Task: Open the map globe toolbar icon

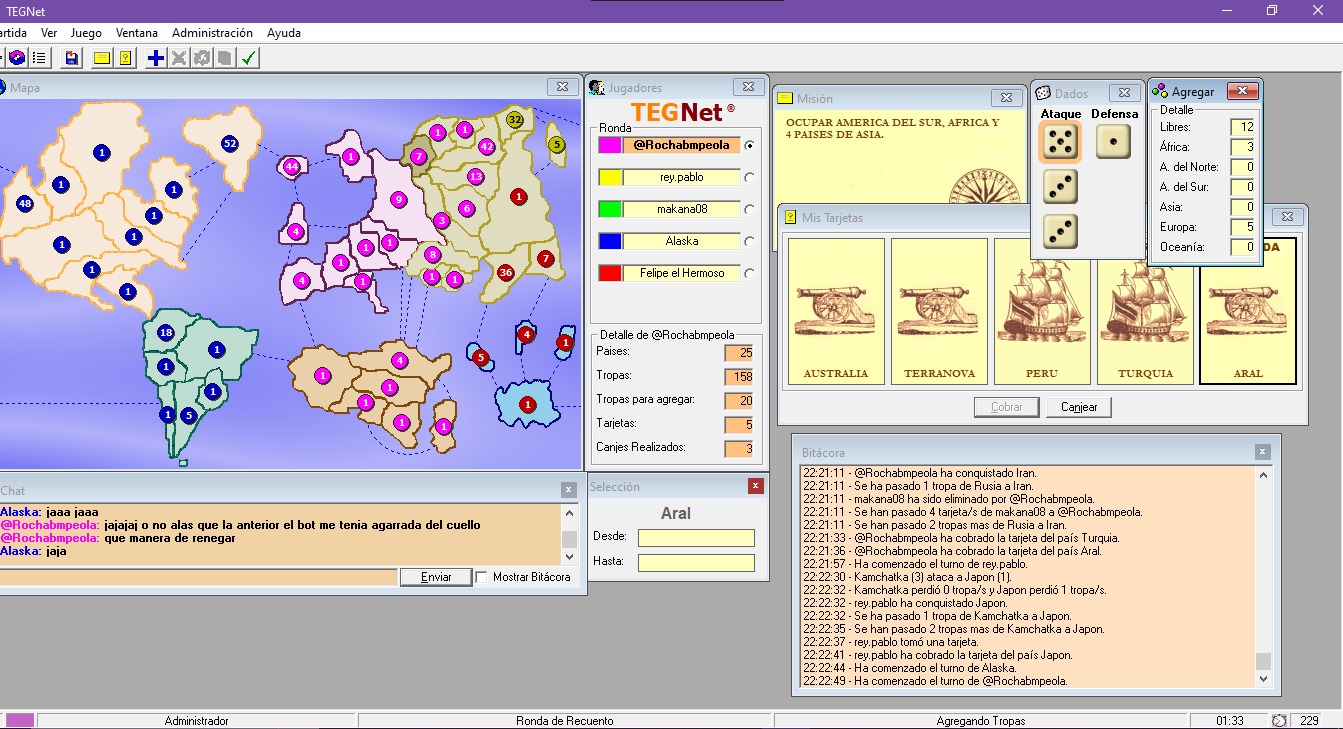Action: (17, 58)
